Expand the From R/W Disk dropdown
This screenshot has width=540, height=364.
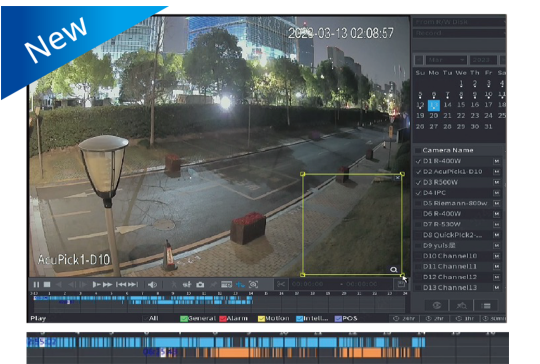click(459, 22)
